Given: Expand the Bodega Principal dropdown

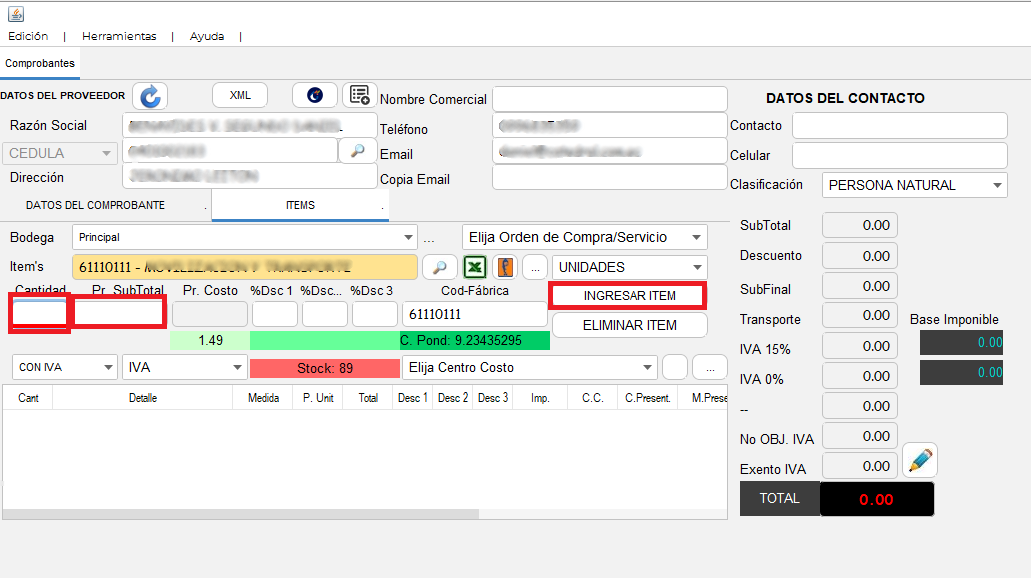Looking at the screenshot, I should [x=408, y=237].
